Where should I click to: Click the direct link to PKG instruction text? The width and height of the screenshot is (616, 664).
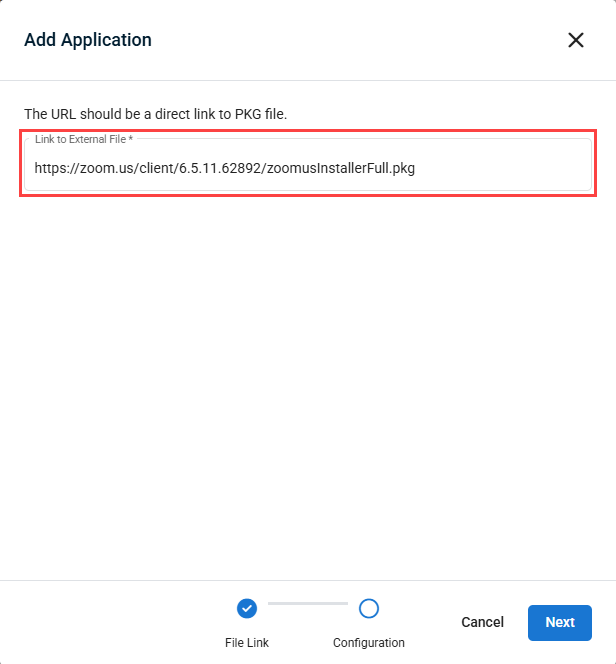pyautogui.click(x=155, y=114)
